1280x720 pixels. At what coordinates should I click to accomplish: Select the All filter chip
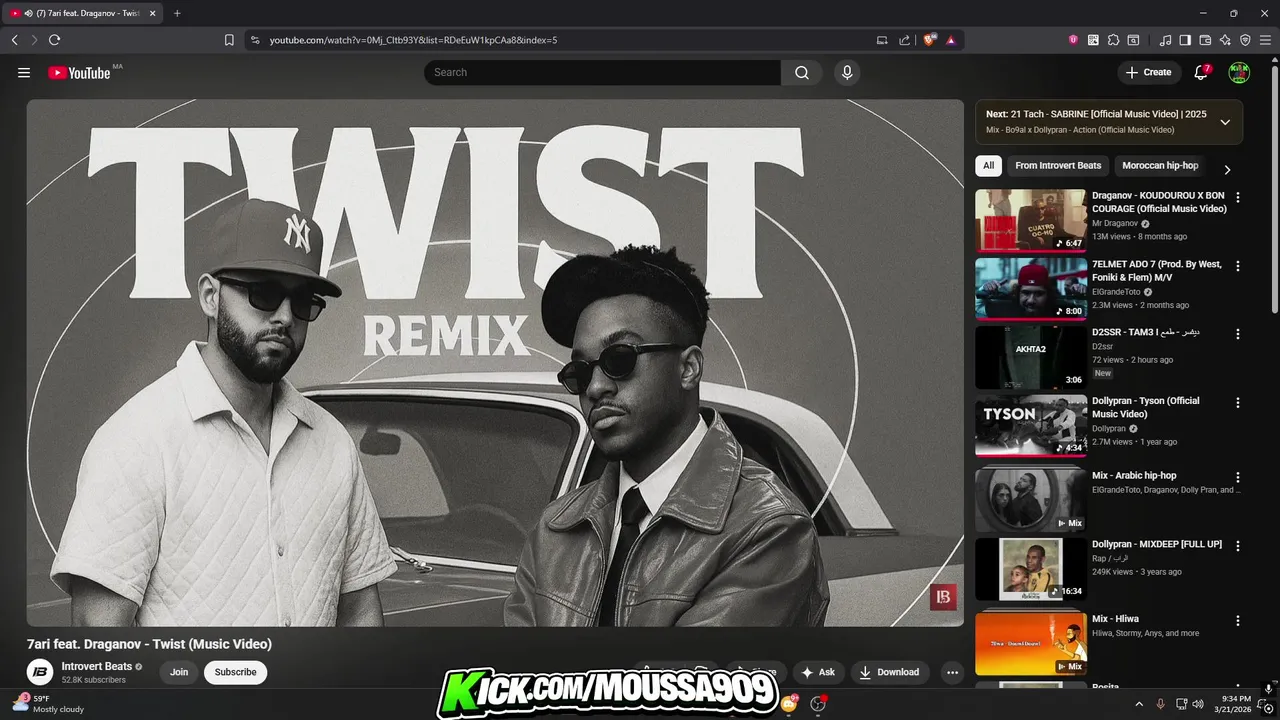[x=988, y=166]
